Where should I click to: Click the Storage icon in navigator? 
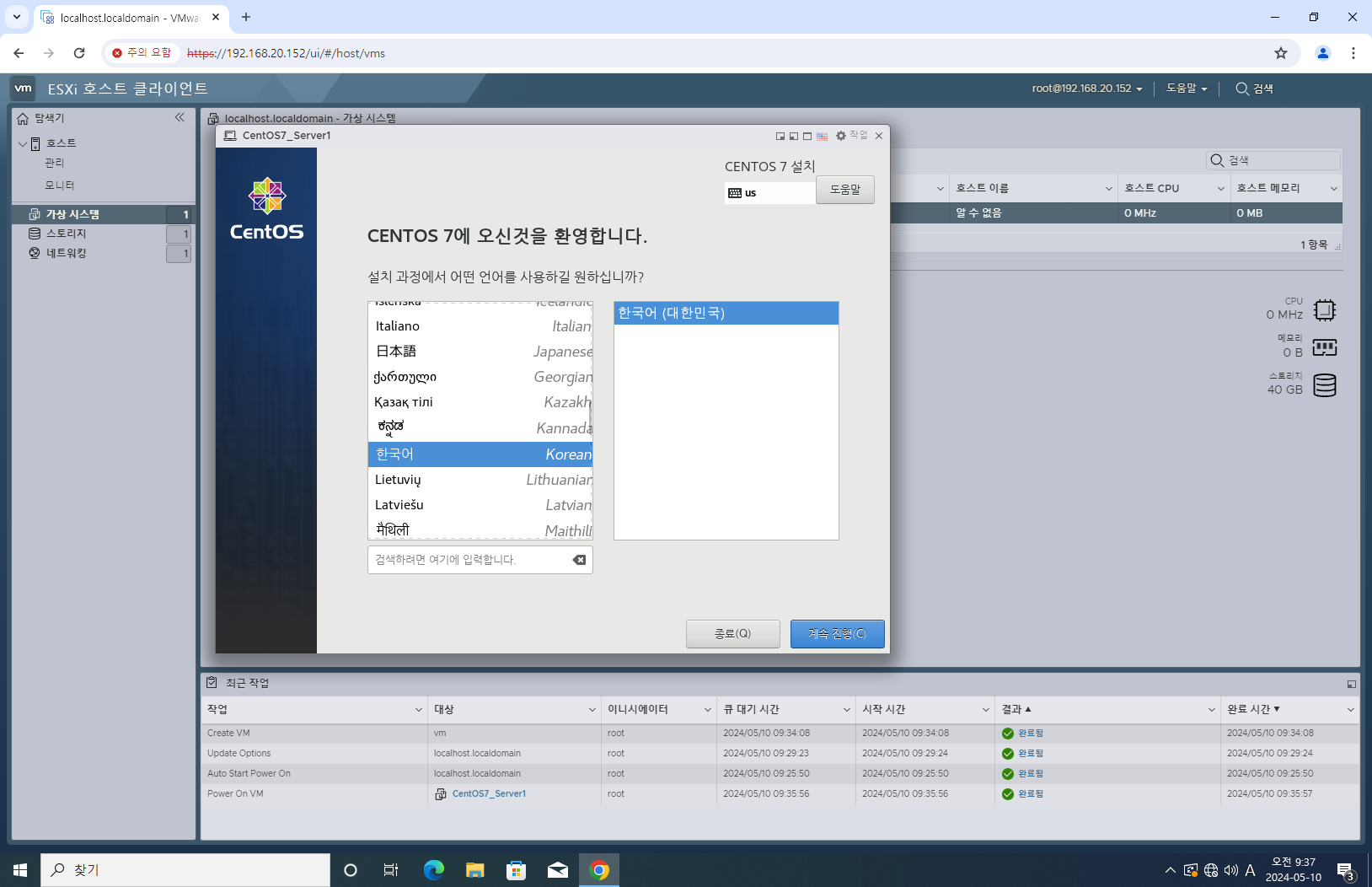(x=35, y=234)
